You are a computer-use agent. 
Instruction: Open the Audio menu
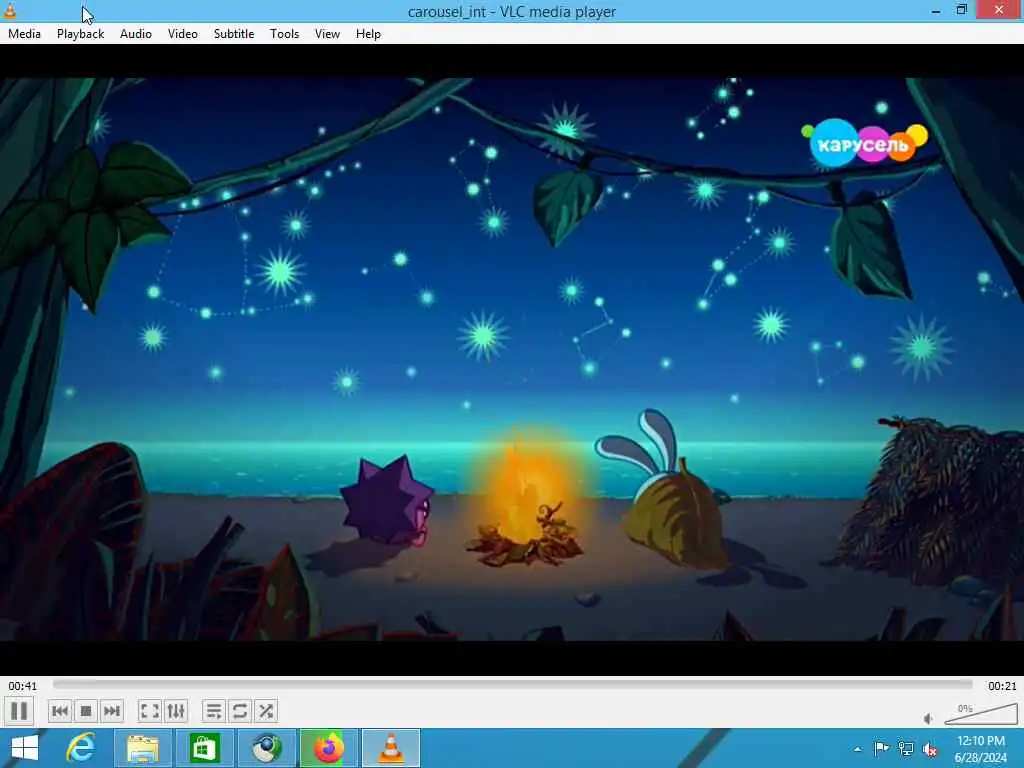[136, 34]
